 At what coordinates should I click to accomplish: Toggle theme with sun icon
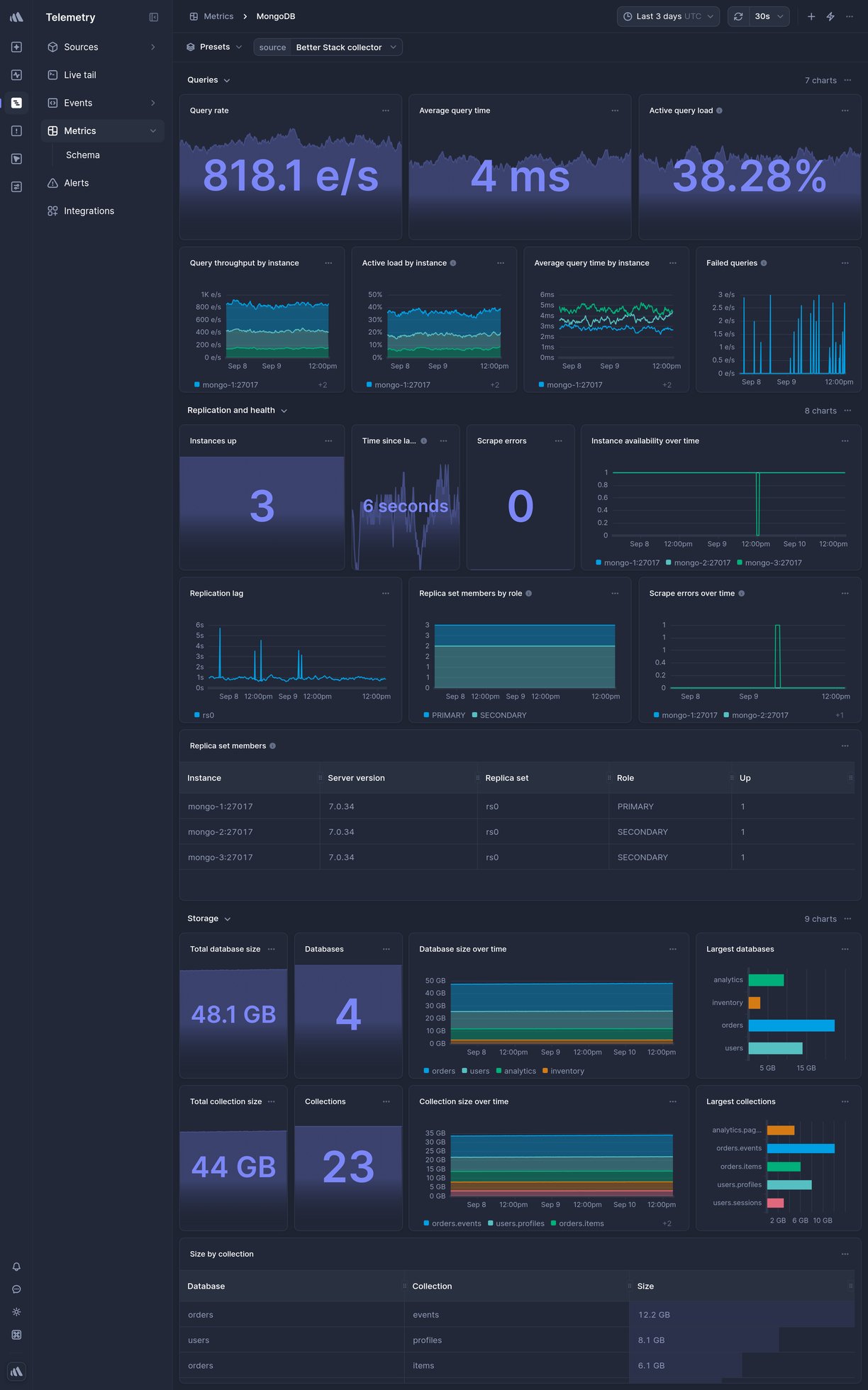pyautogui.click(x=16, y=1312)
